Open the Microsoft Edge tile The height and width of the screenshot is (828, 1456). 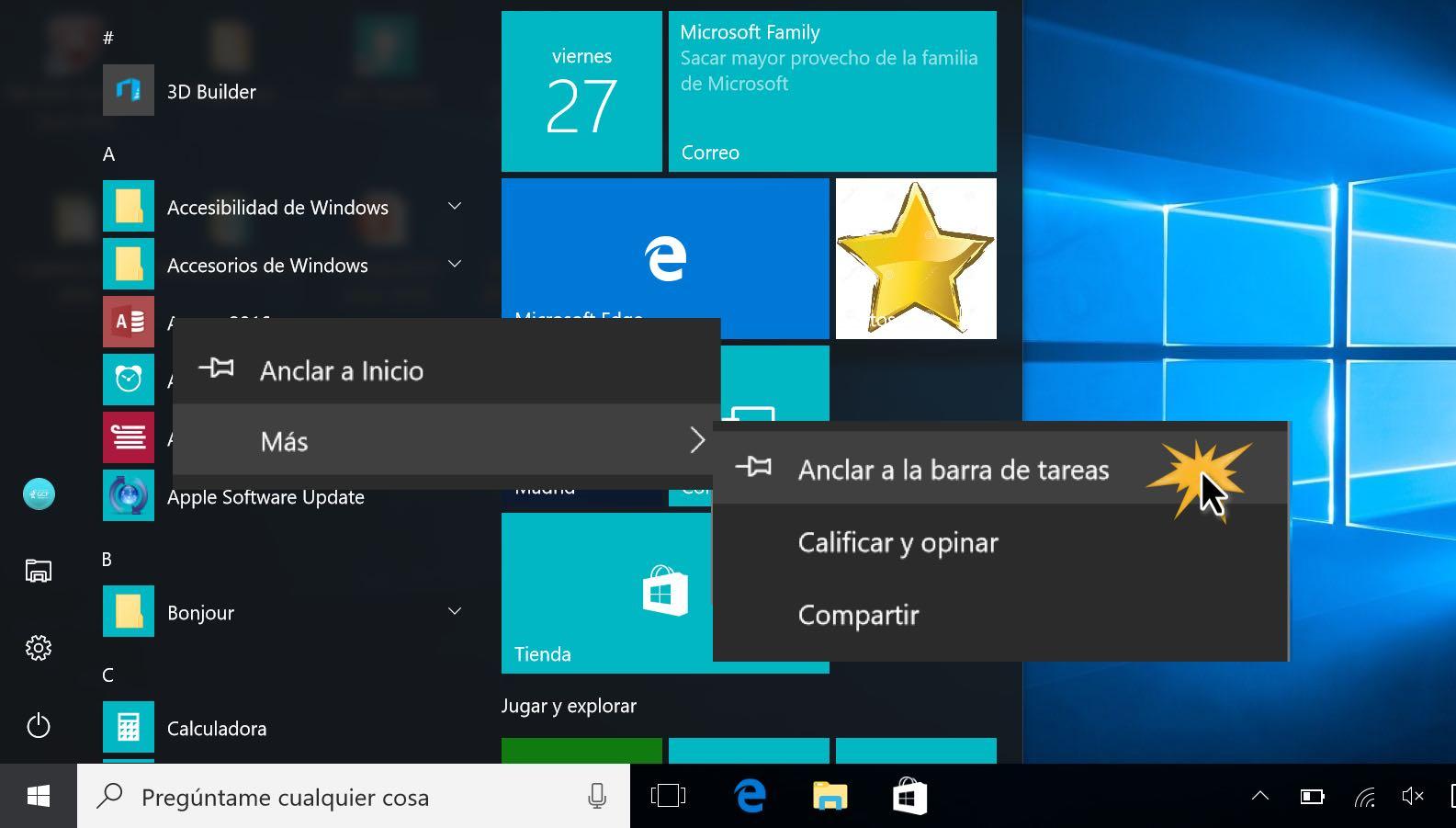665,249
